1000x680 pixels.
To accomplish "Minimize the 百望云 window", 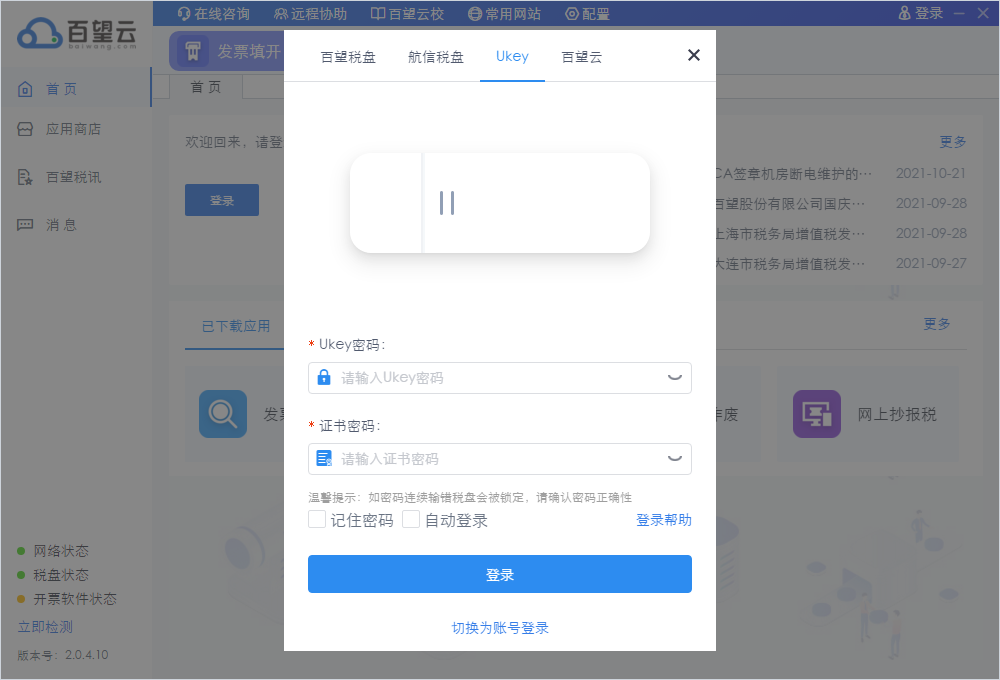I will 959,13.
